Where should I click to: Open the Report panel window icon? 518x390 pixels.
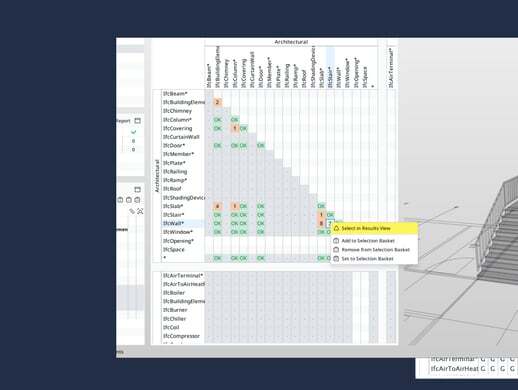click(x=137, y=121)
